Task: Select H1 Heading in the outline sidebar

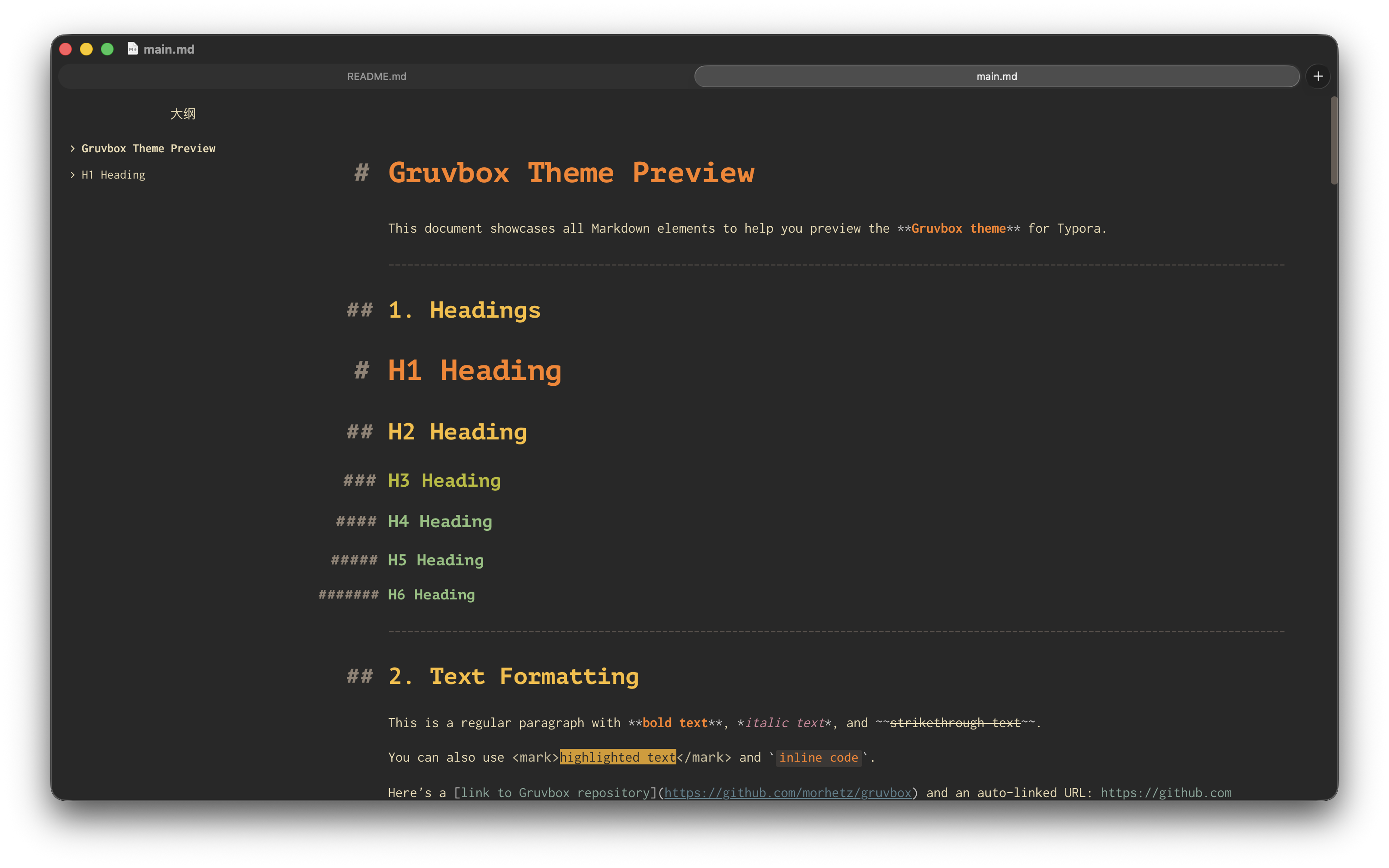Action: coord(113,175)
